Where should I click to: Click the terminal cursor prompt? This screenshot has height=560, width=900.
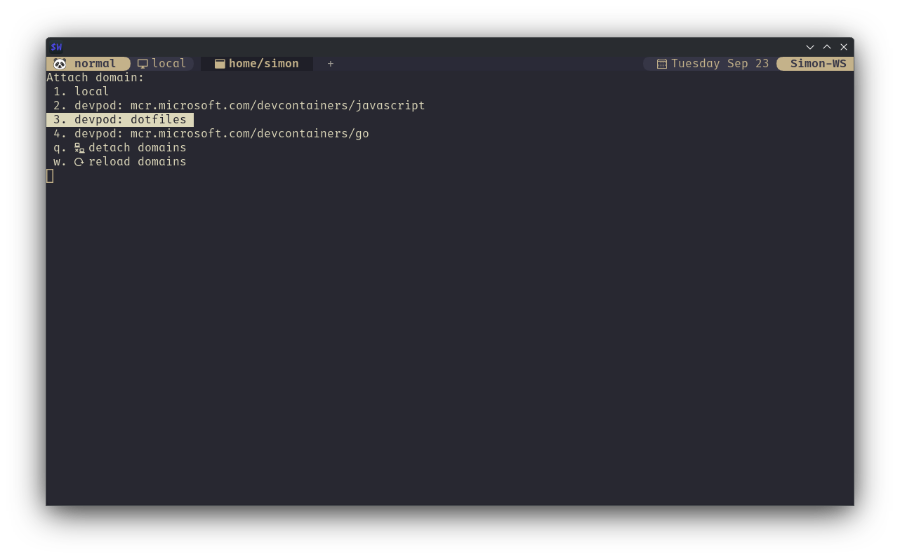50,176
